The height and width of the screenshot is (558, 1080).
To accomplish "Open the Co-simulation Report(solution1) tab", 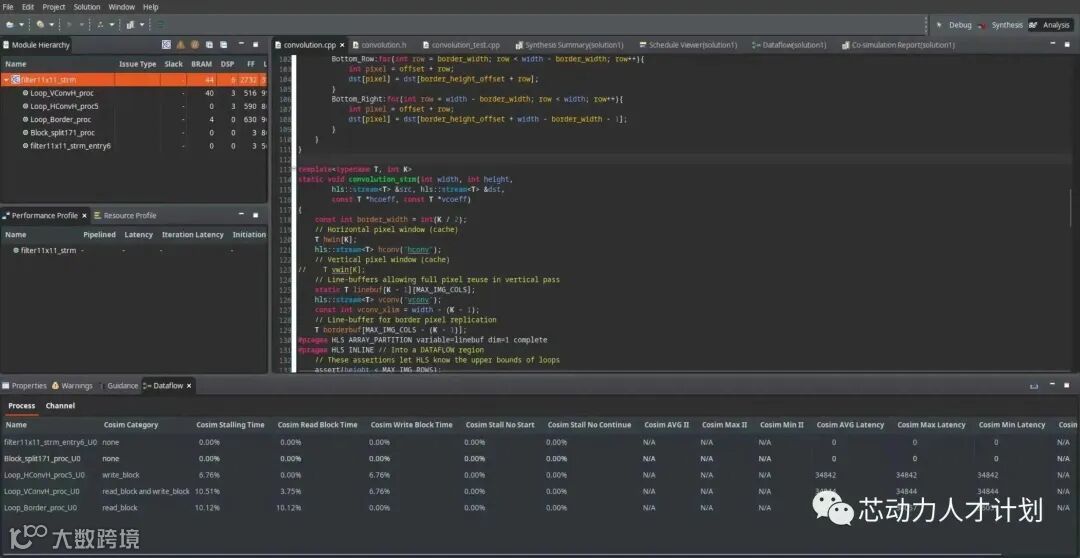I will (x=898, y=45).
